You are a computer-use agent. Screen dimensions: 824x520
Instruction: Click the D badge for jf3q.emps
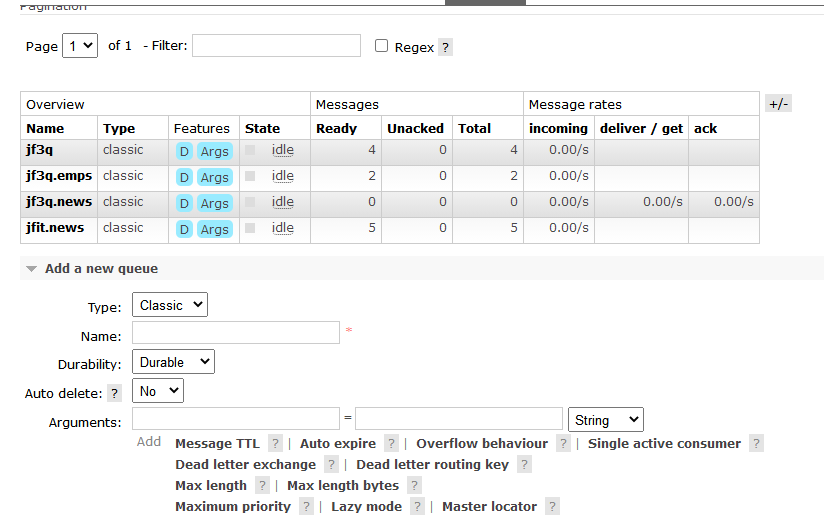click(x=184, y=178)
